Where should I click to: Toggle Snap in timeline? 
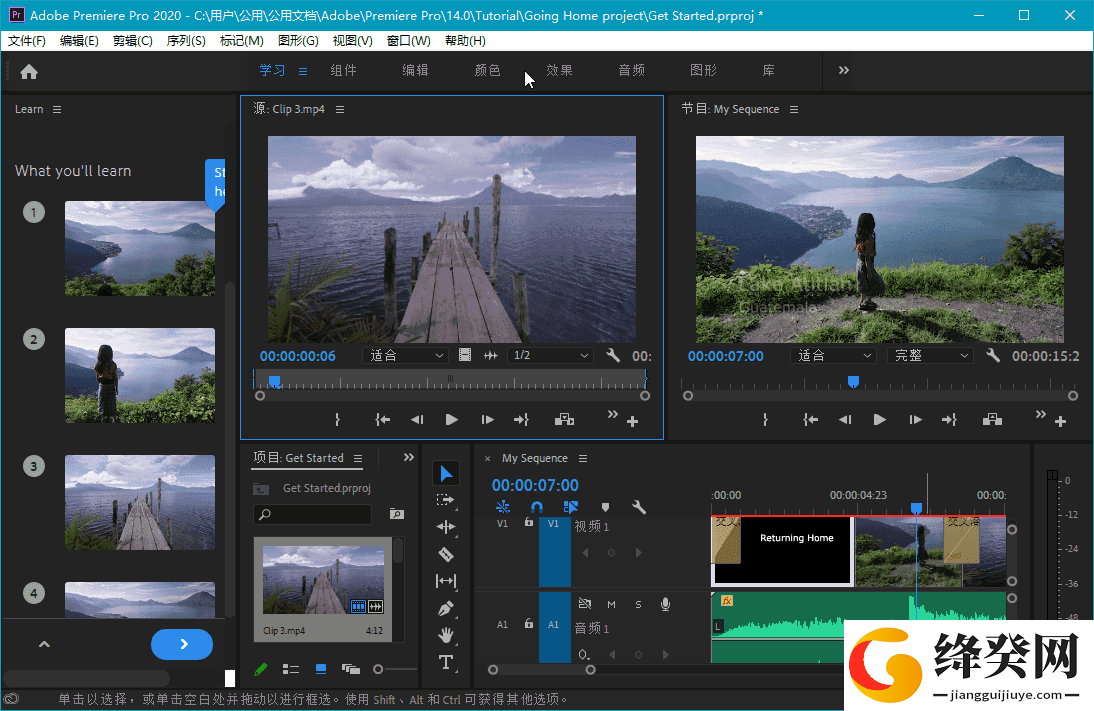[537, 507]
